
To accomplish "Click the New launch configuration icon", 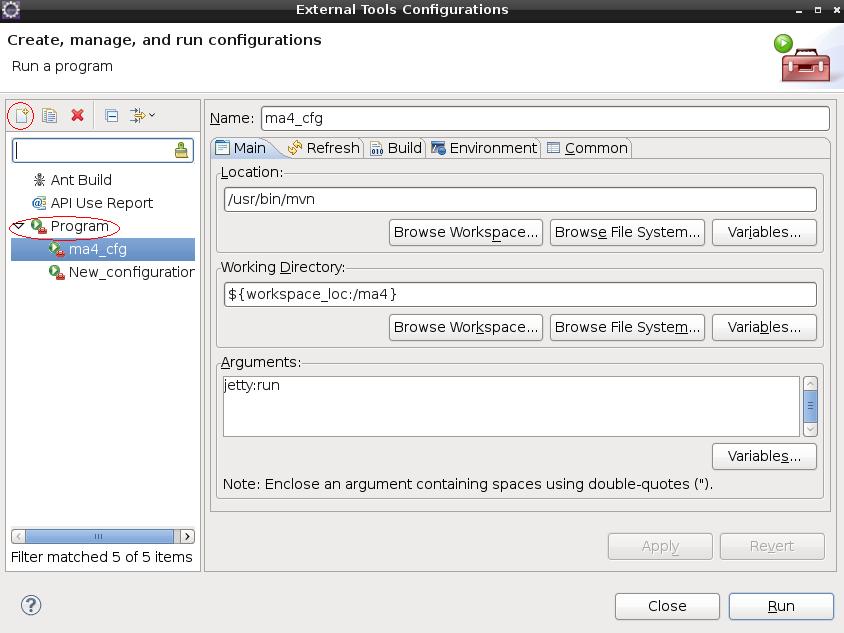I will coord(21,116).
